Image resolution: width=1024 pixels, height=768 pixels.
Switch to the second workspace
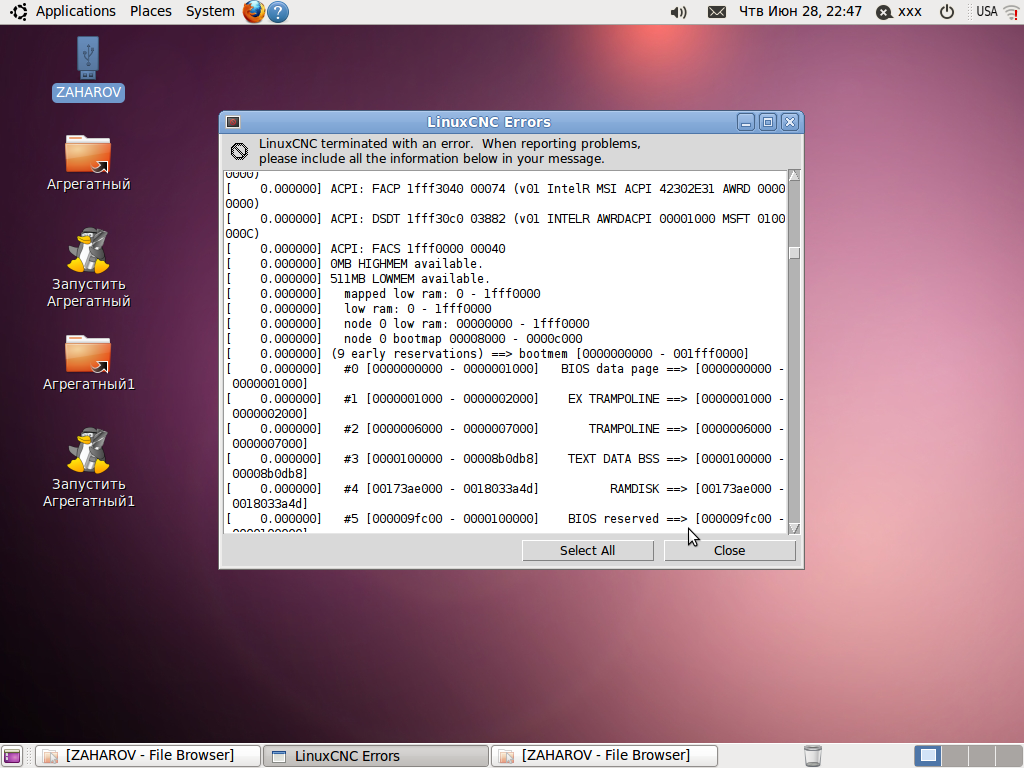point(955,756)
